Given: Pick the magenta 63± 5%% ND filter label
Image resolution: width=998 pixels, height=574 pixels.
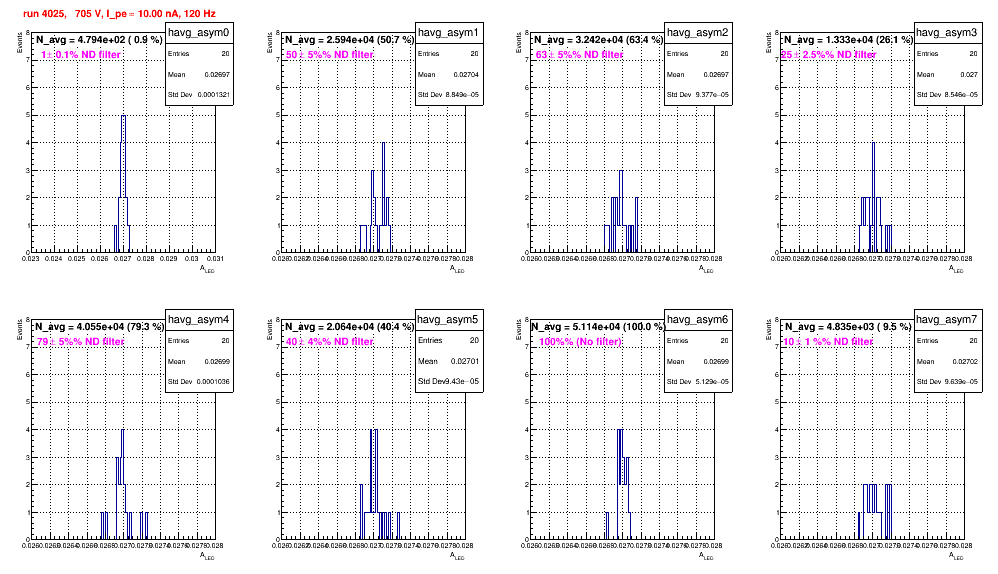Looking at the screenshot, I should pos(579,55).
